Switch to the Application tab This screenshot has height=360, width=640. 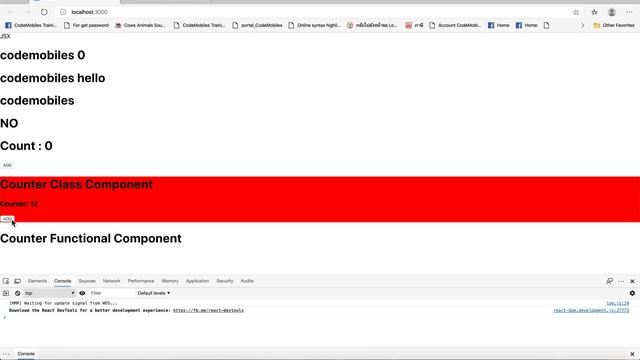[x=197, y=281]
